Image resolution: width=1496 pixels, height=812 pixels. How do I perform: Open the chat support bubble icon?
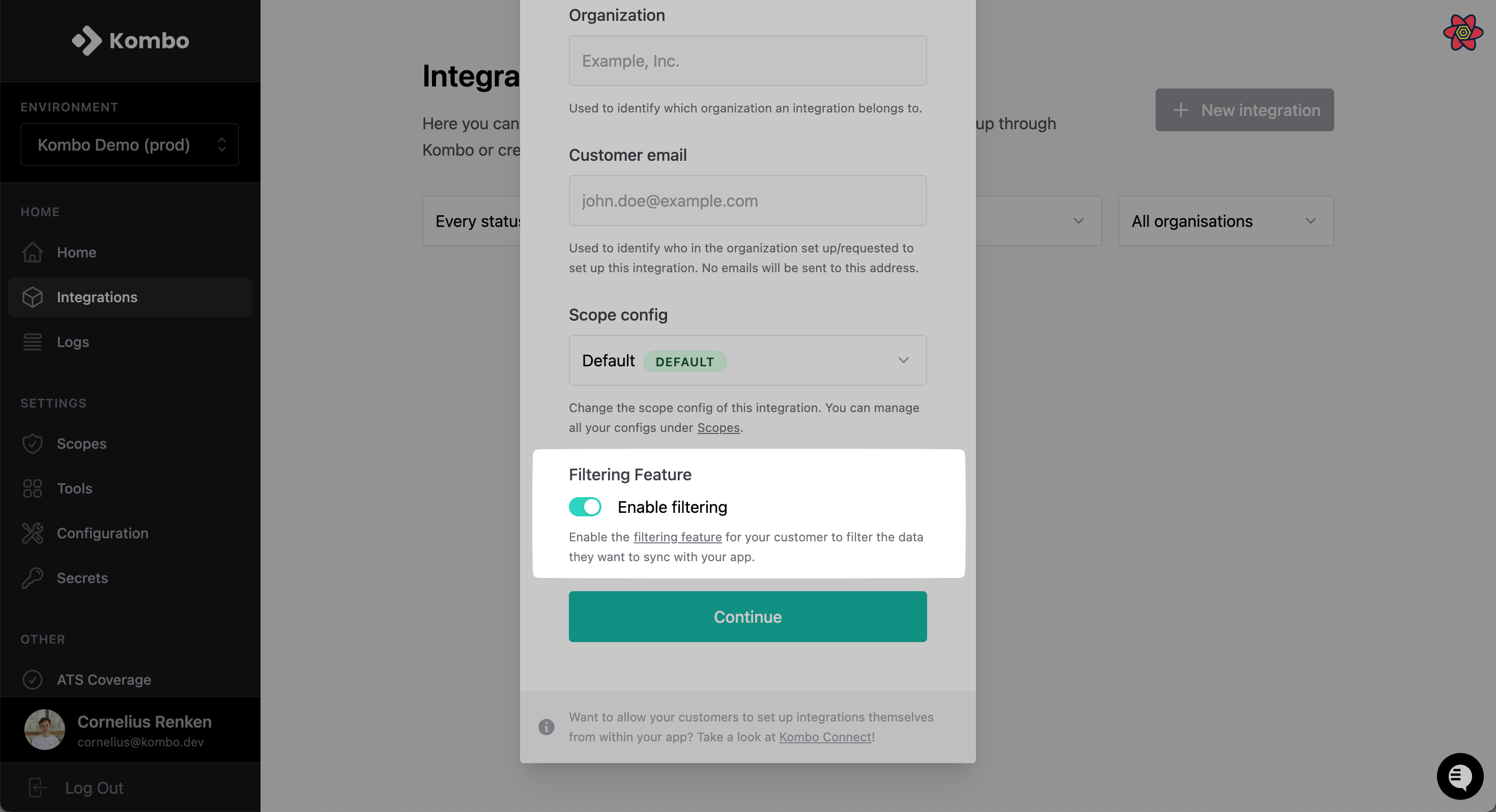tap(1459, 776)
